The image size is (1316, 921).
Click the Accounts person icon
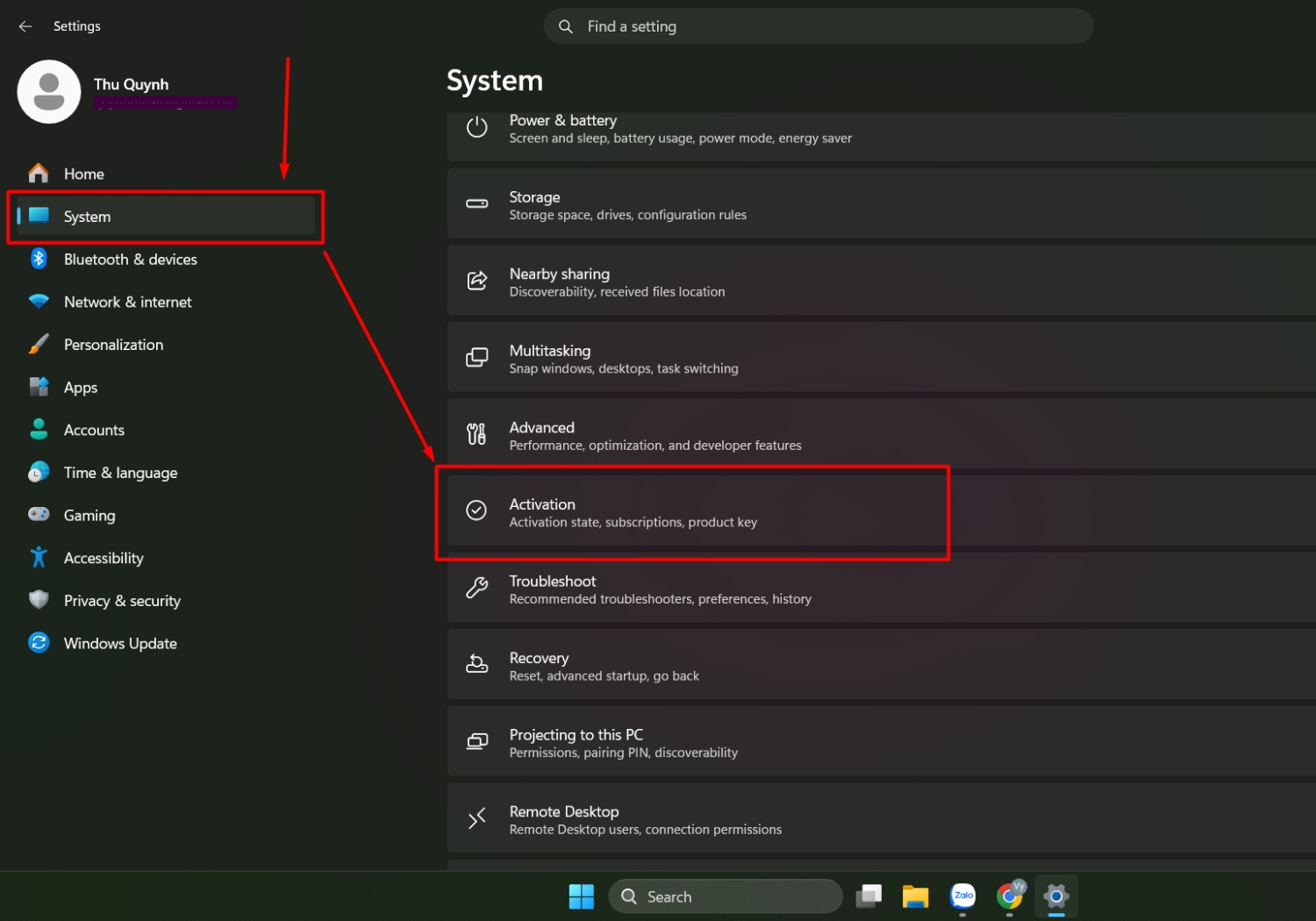[x=39, y=429]
